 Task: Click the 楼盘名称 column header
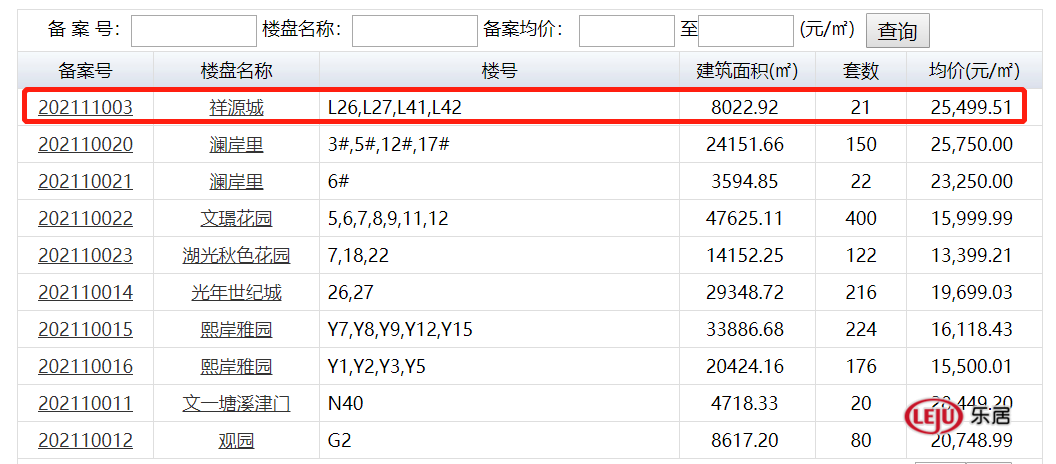(x=236, y=70)
